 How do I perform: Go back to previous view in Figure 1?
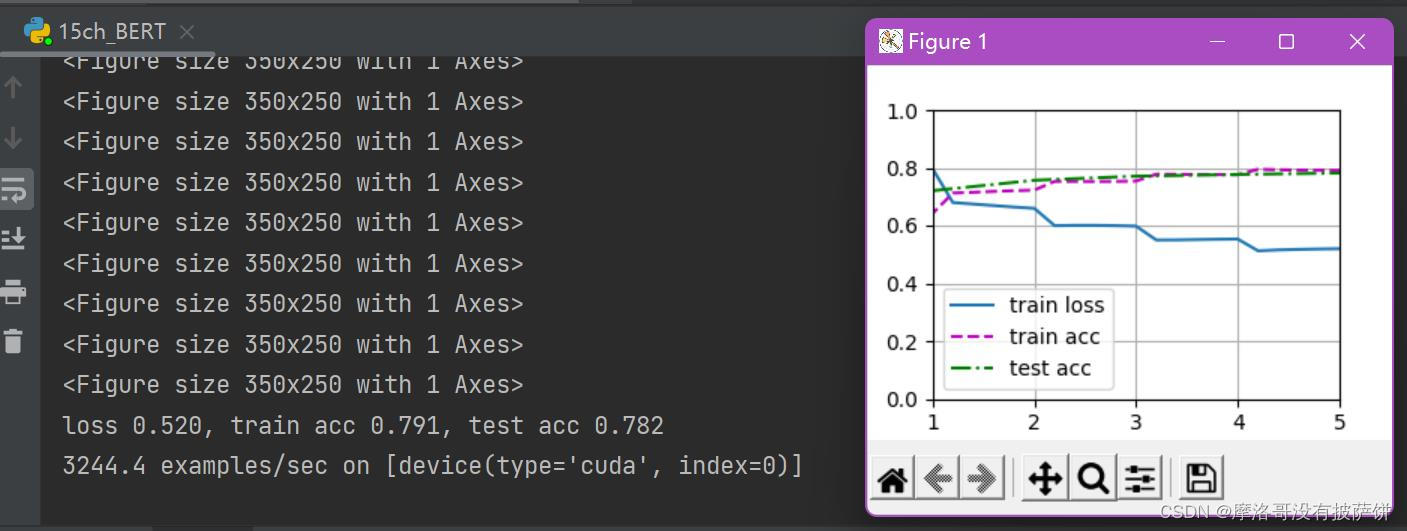pos(937,479)
